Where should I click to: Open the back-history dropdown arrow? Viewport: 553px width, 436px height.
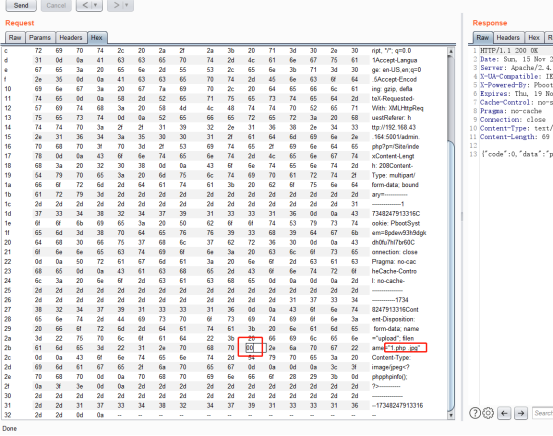point(96,5)
